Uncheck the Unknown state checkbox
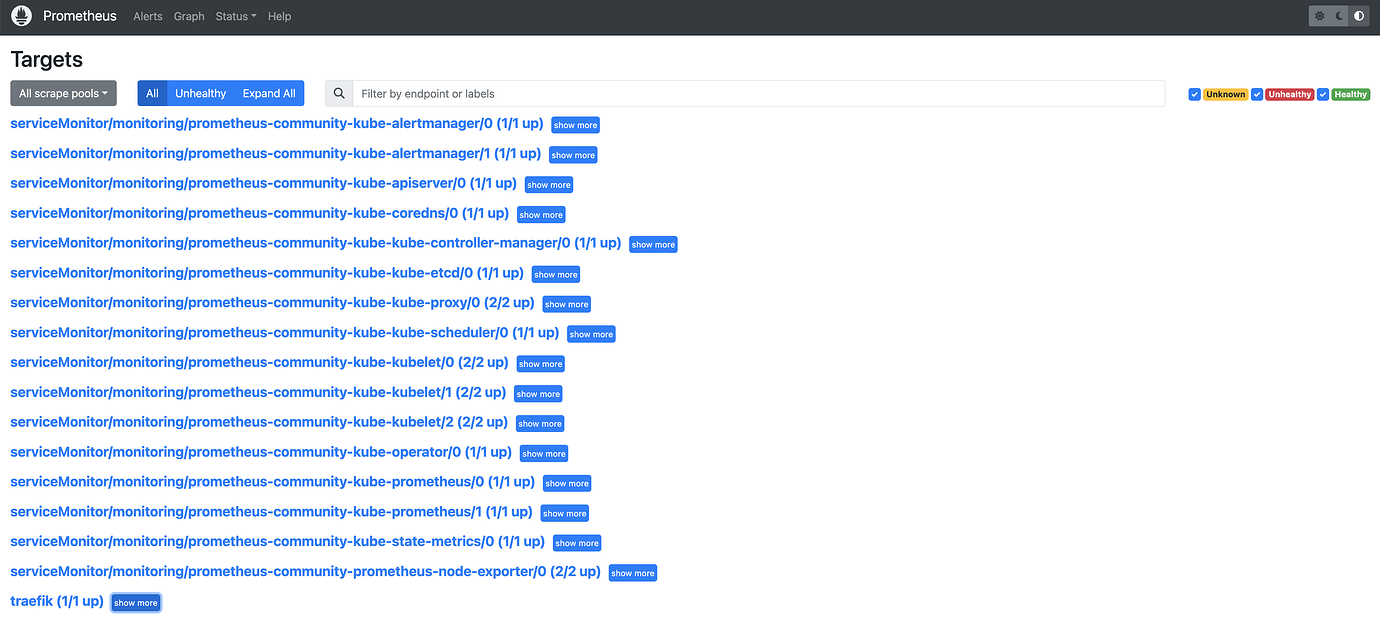 1194,94
